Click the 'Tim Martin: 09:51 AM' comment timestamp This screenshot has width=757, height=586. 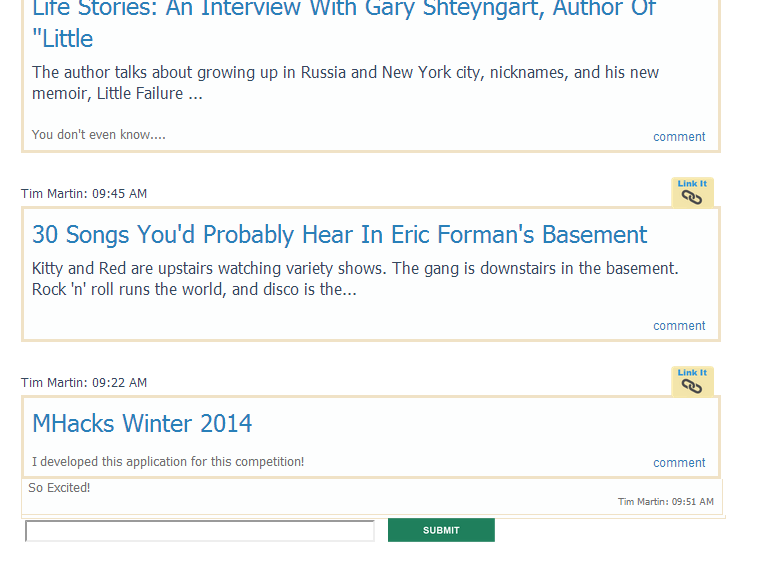(665, 502)
